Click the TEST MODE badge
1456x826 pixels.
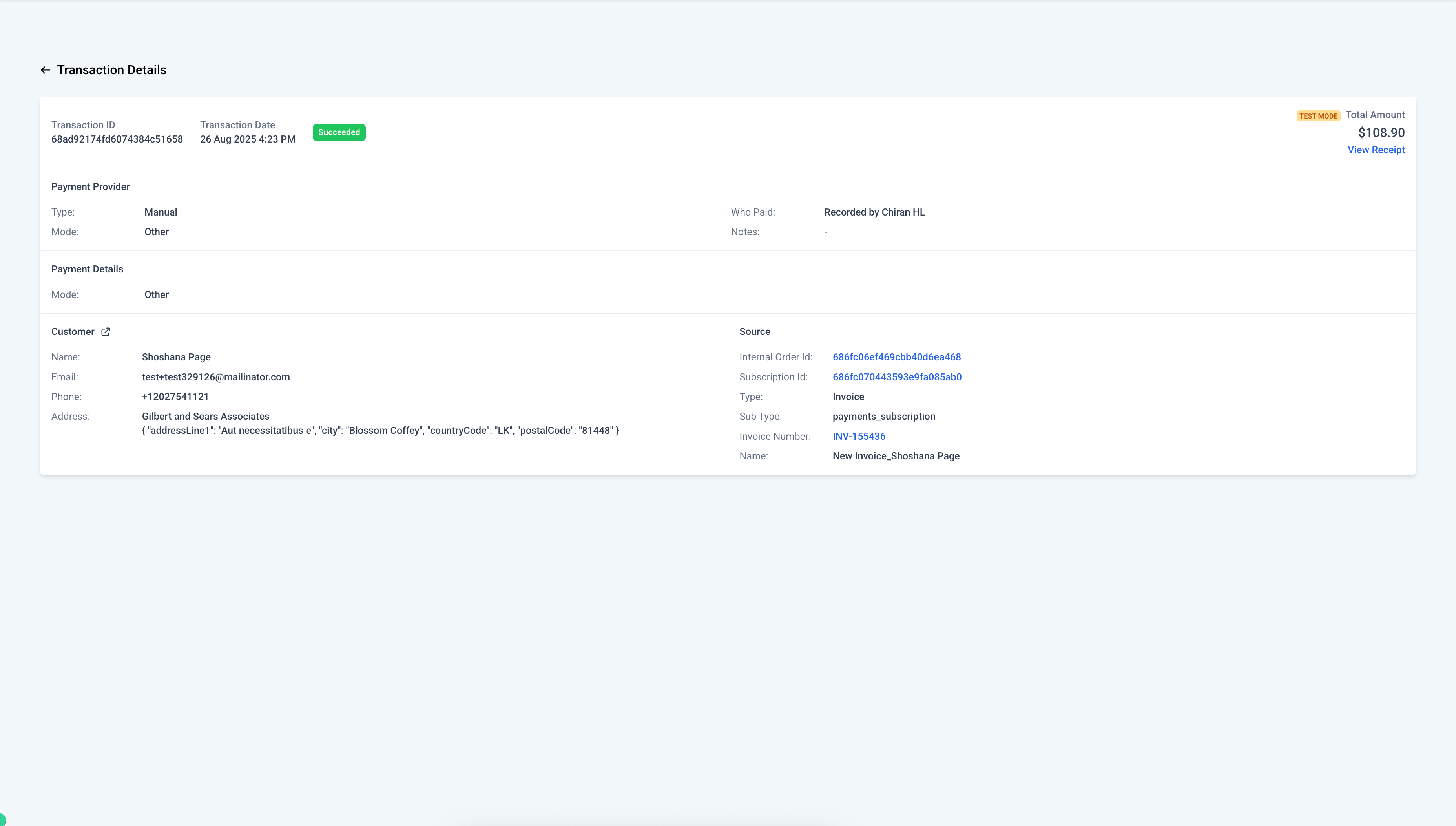tap(1317, 116)
